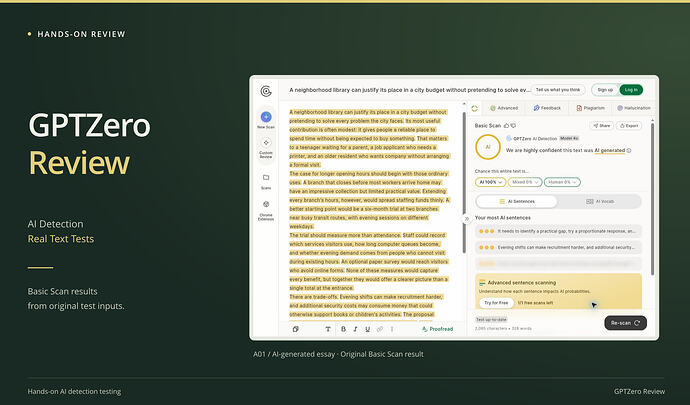Click the Export button
The width and height of the screenshot is (690, 405).
629,125
